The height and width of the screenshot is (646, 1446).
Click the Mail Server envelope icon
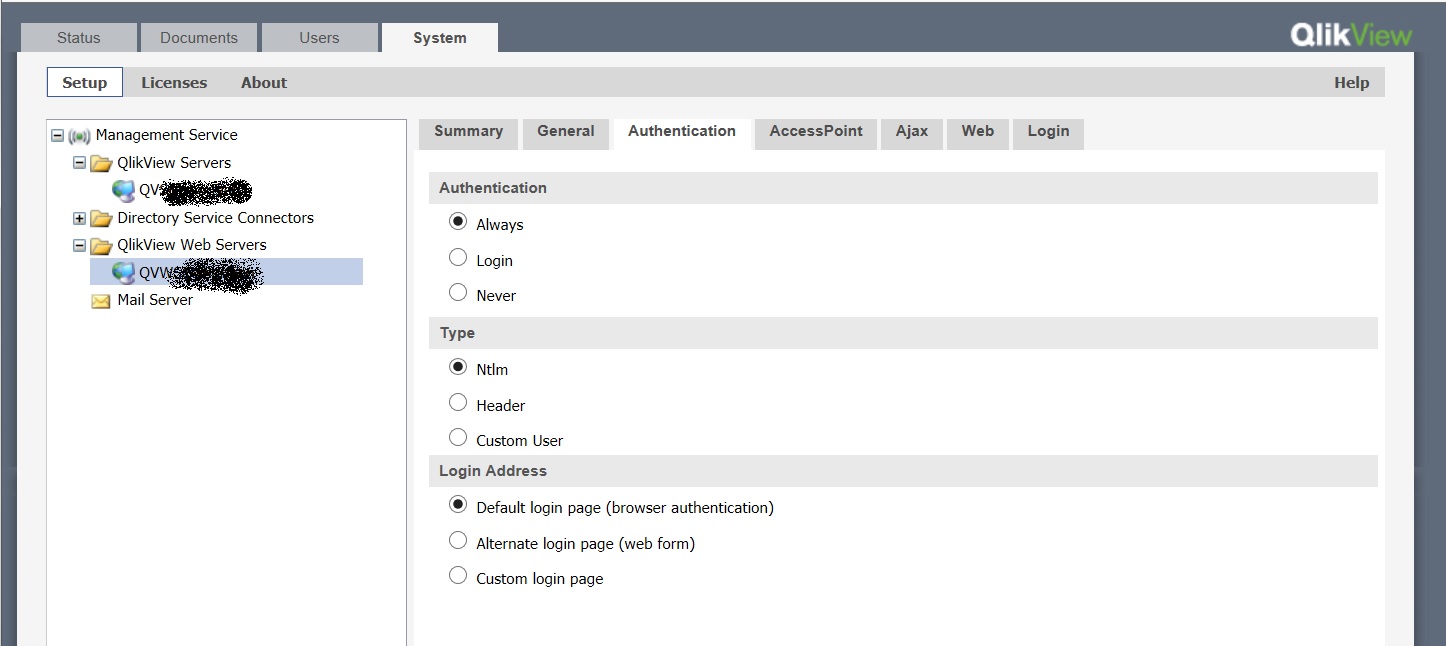click(x=101, y=301)
